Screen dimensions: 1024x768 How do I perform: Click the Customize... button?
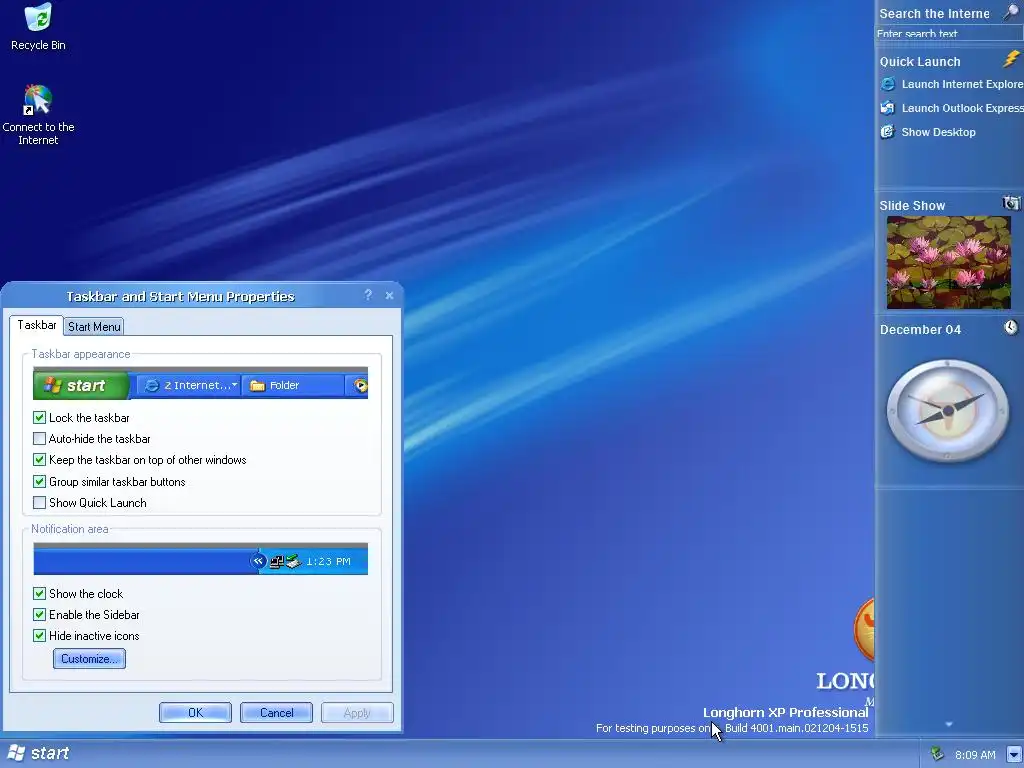tap(89, 658)
